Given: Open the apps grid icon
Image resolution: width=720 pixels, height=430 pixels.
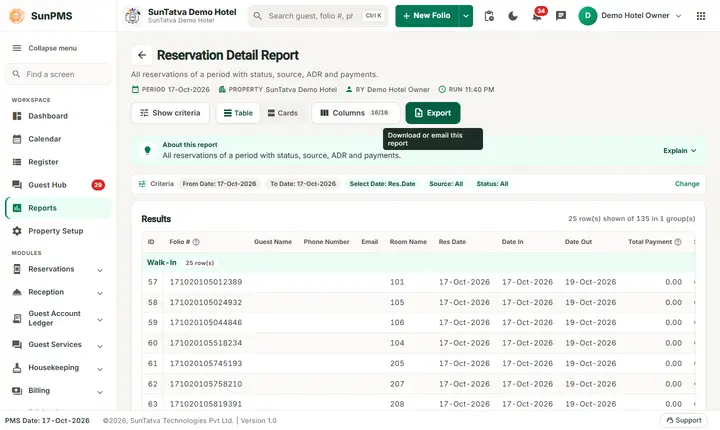Looking at the screenshot, I should click(x=701, y=16).
